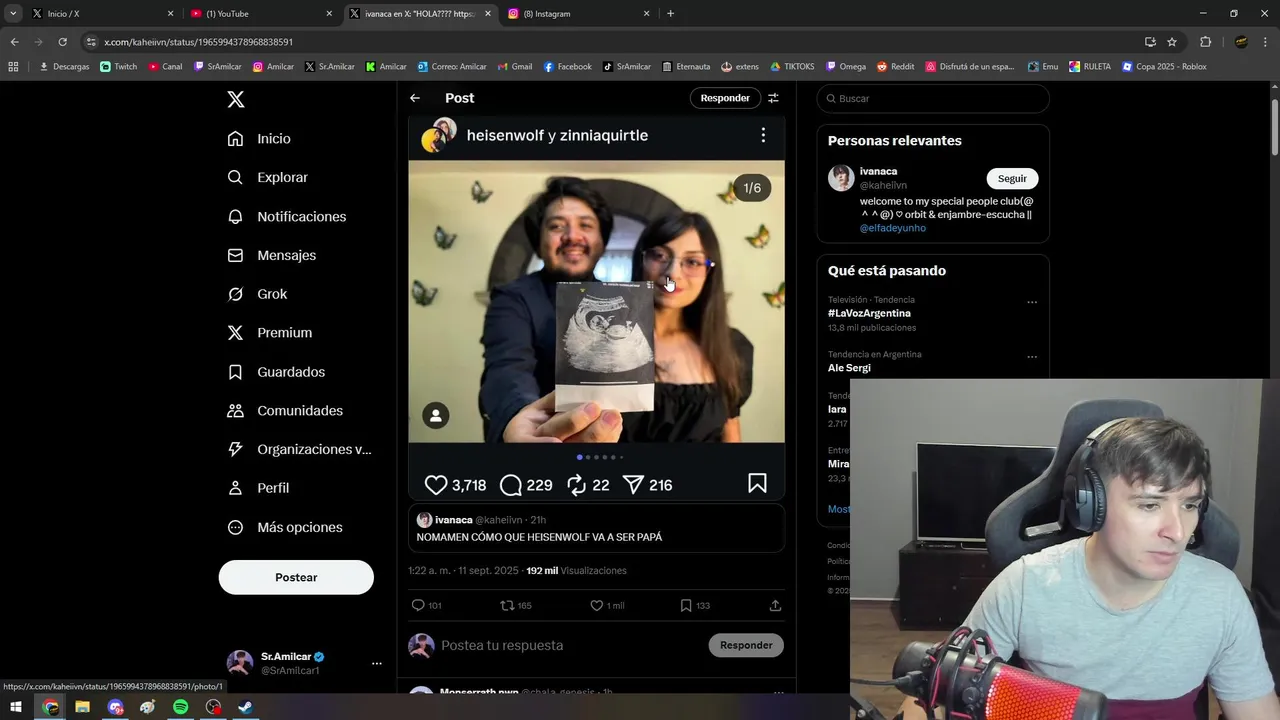Click the X logo in the sidebar
Screen dimensions: 1280x720
click(235, 99)
